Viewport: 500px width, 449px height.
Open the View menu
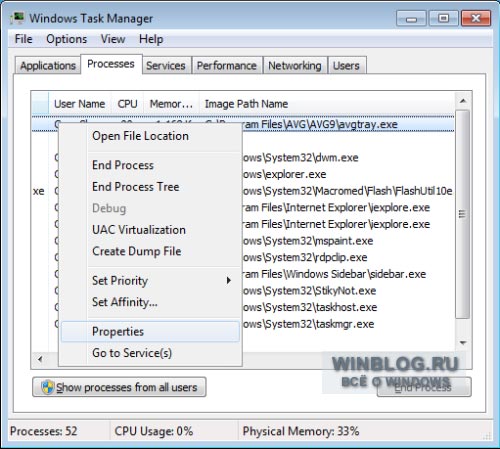pyautogui.click(x=113, y=39)
